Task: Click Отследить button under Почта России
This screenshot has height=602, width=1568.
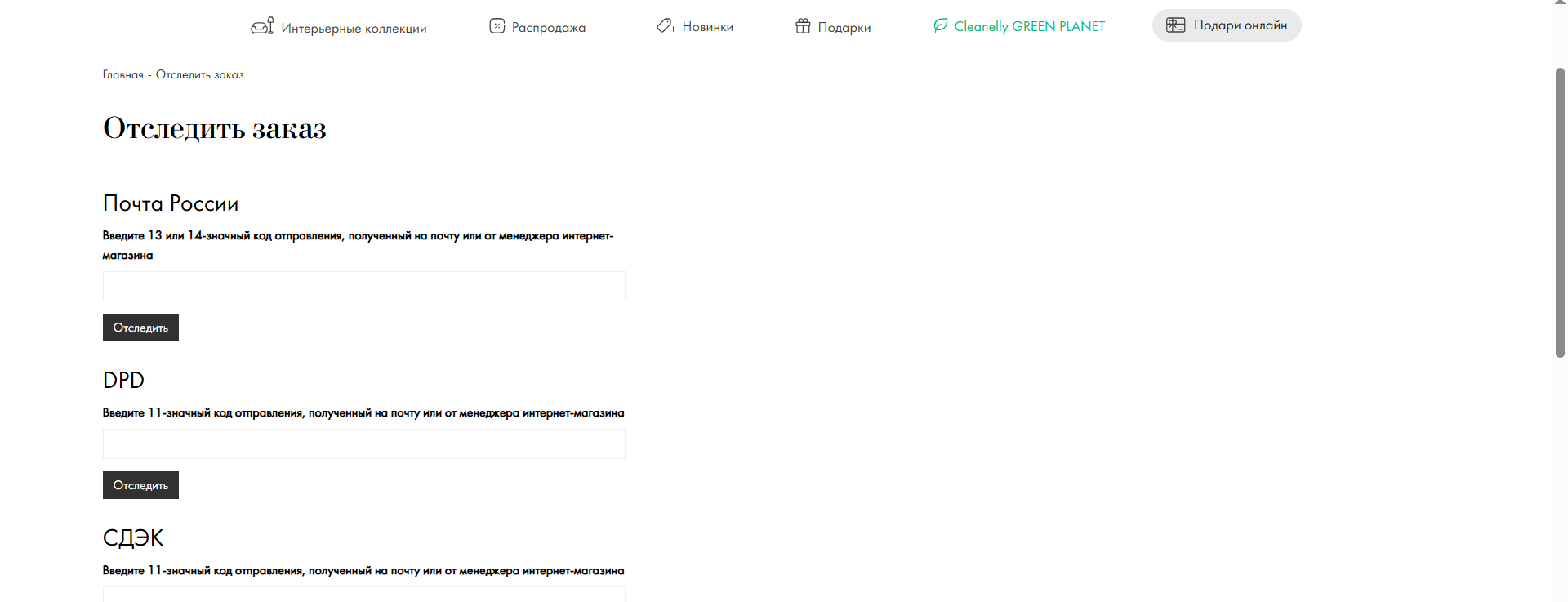Action: pyautogui.click(x=140, y=328)
